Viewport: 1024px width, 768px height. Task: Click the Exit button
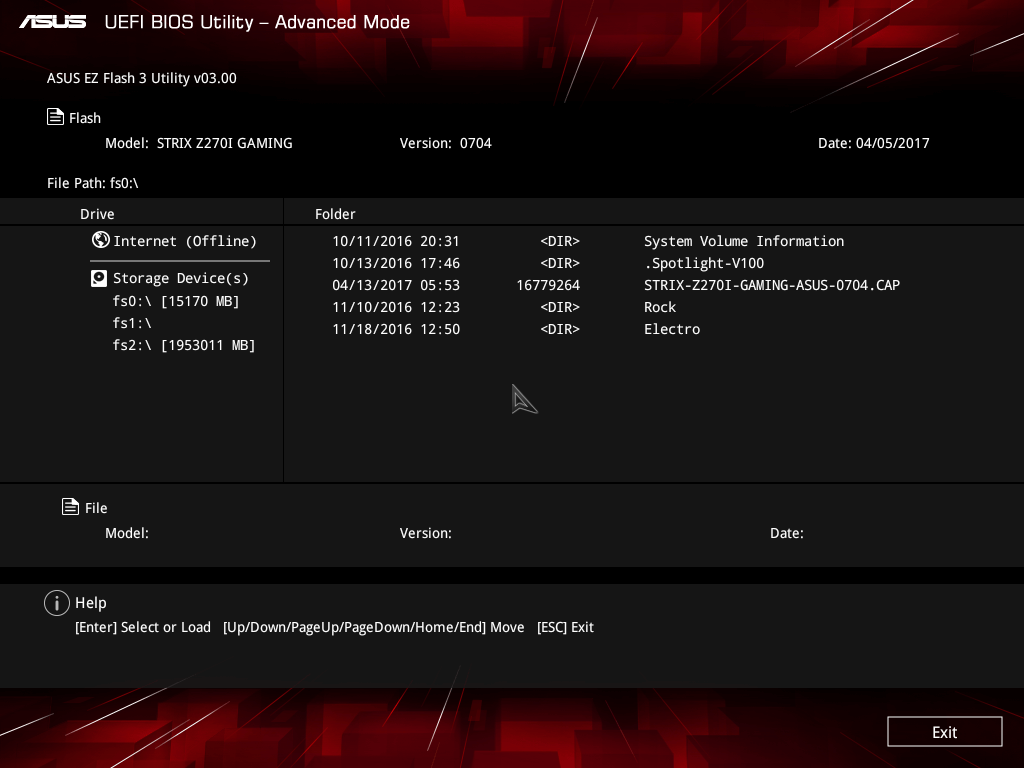[x=944, y=731]
